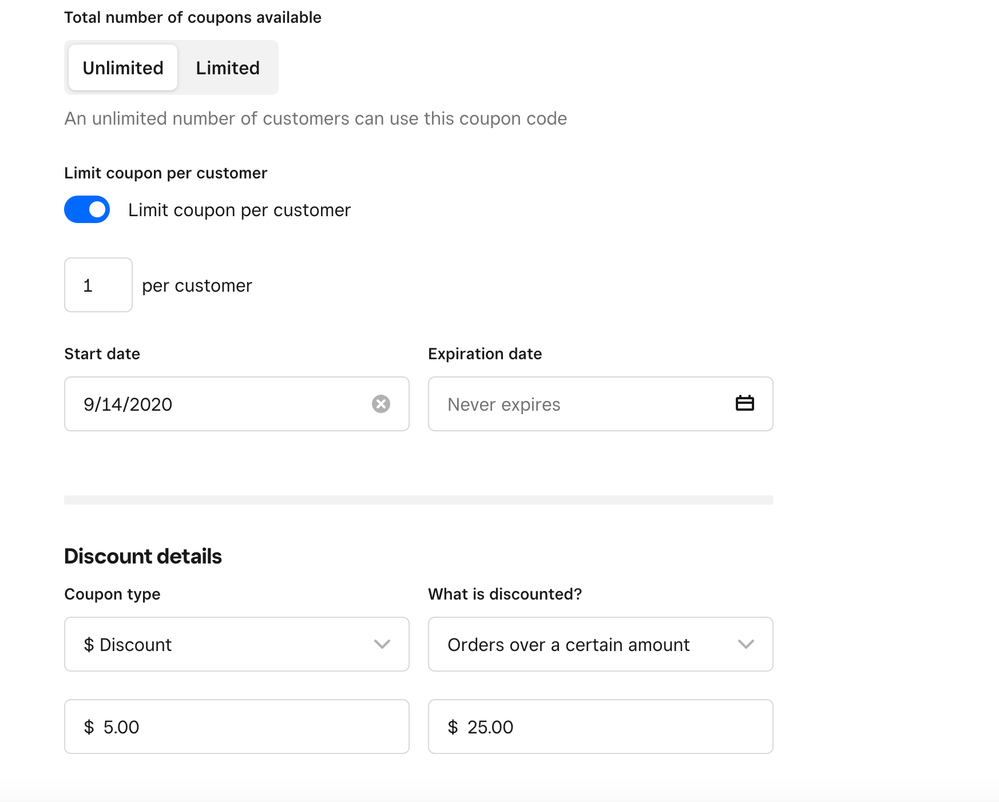Click the Coupon type chevron arrow

coord(382,644)
